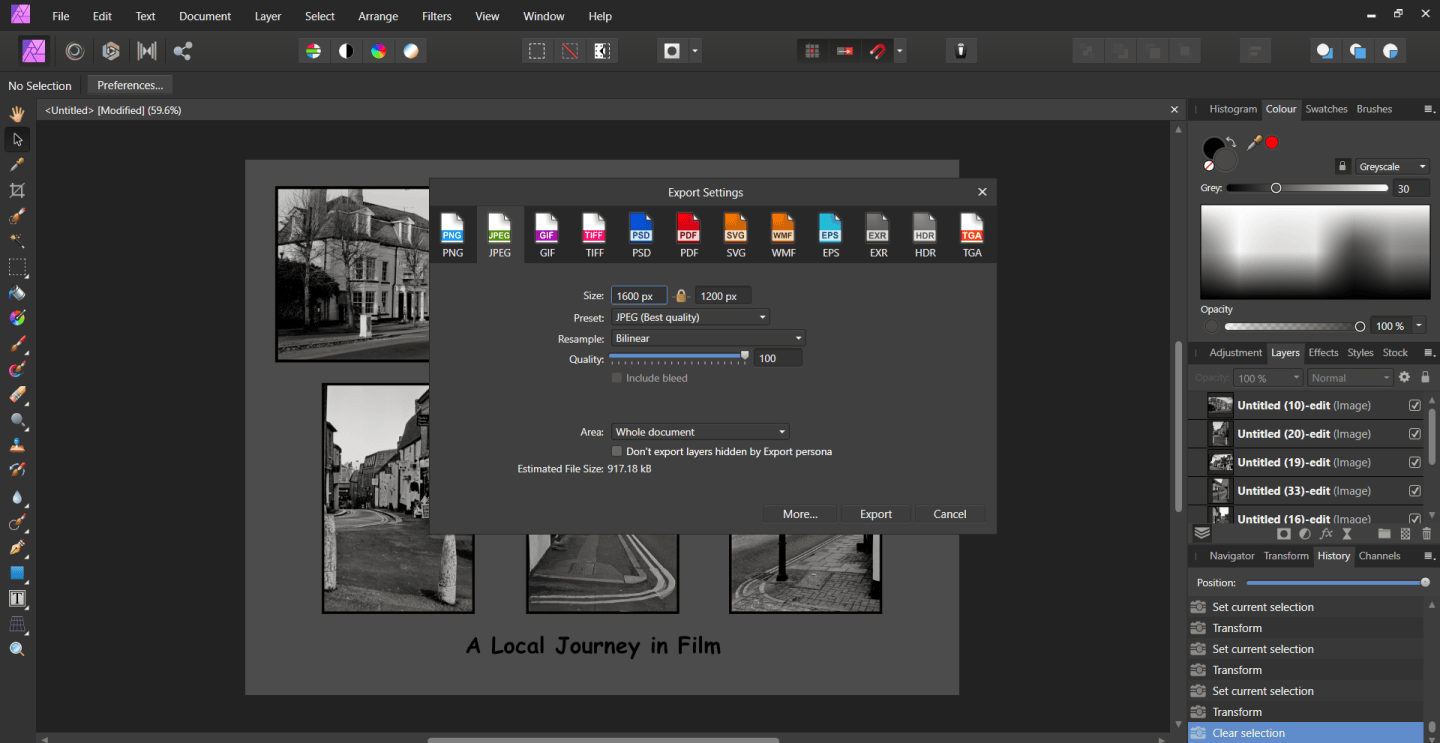The image size is (1440, 743).
Task: Adjust the Grey slider in Colour panel
Action: coord(1309,188)
